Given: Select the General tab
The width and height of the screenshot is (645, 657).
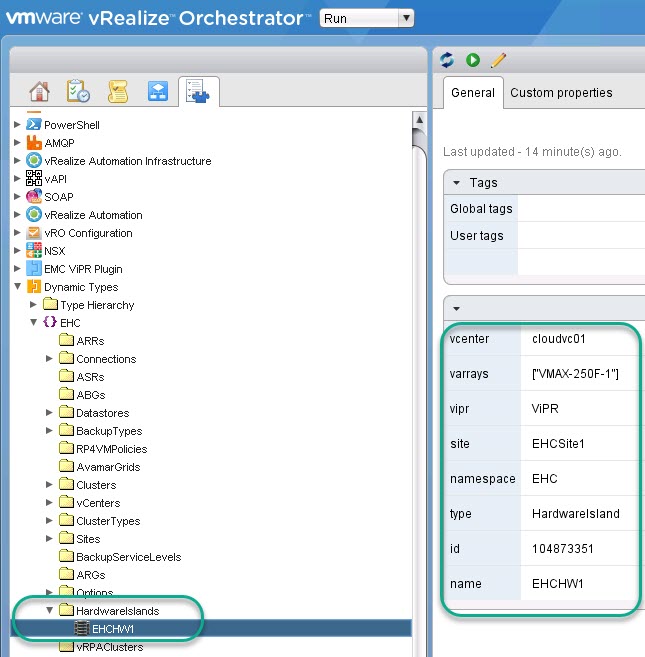Looking at the screenshot, I should 473,93.
